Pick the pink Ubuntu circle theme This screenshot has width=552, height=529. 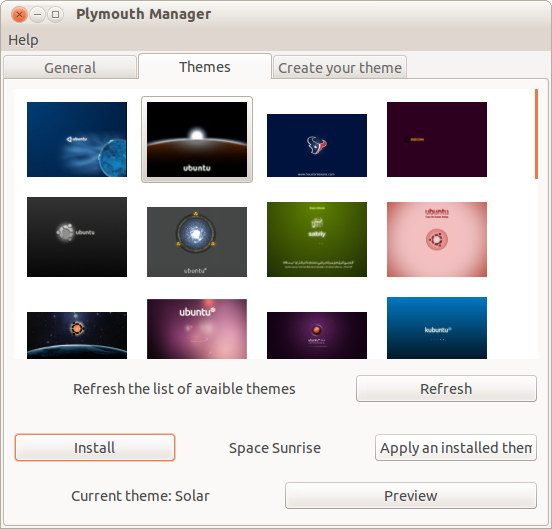437,239
